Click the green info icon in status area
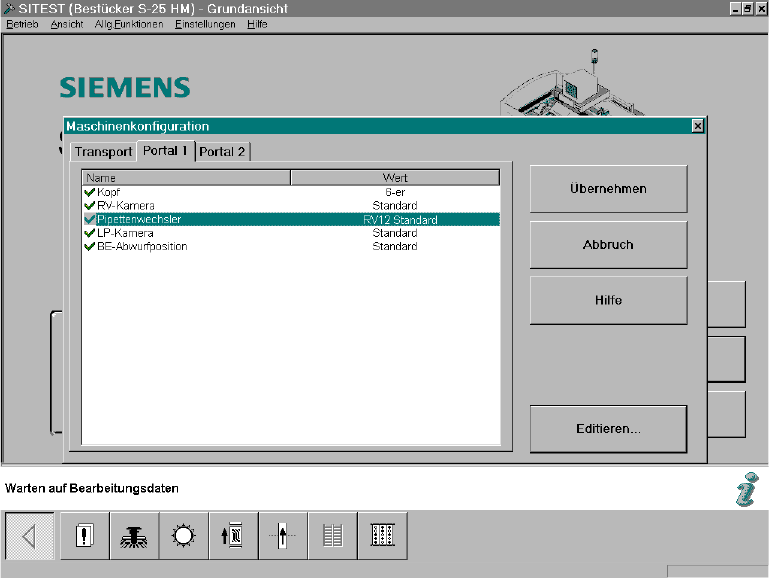Screen dimensions: 769x578 747,489
